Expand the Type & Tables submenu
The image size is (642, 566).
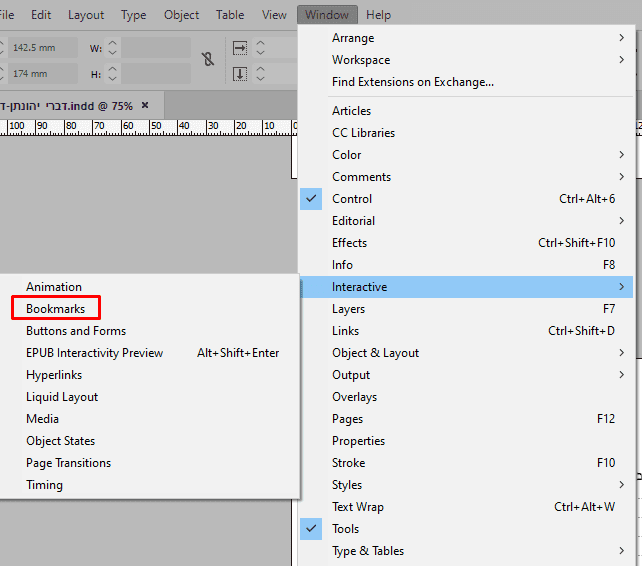(x=466, y=551)
